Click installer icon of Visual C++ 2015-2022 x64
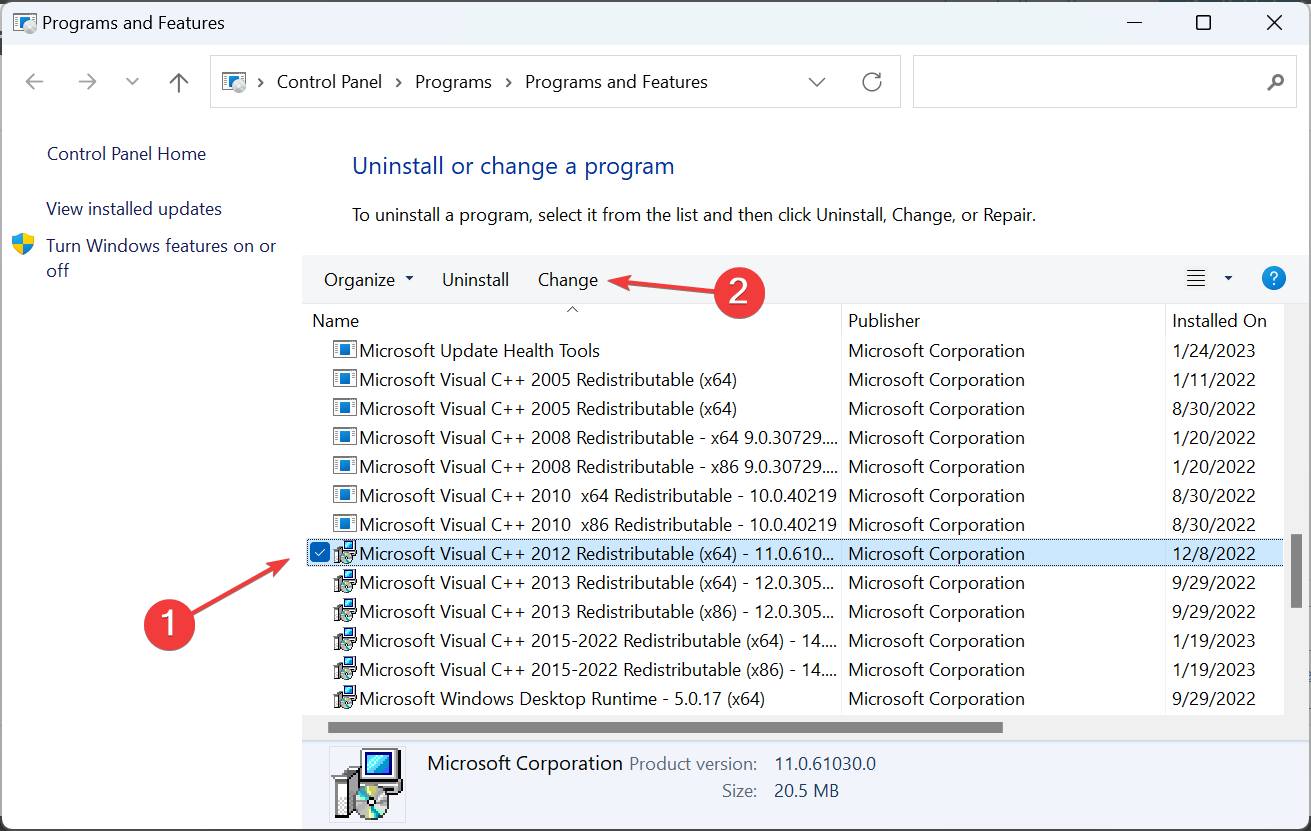The height and width of the screenshot is (831, 1311). point(345,640)
